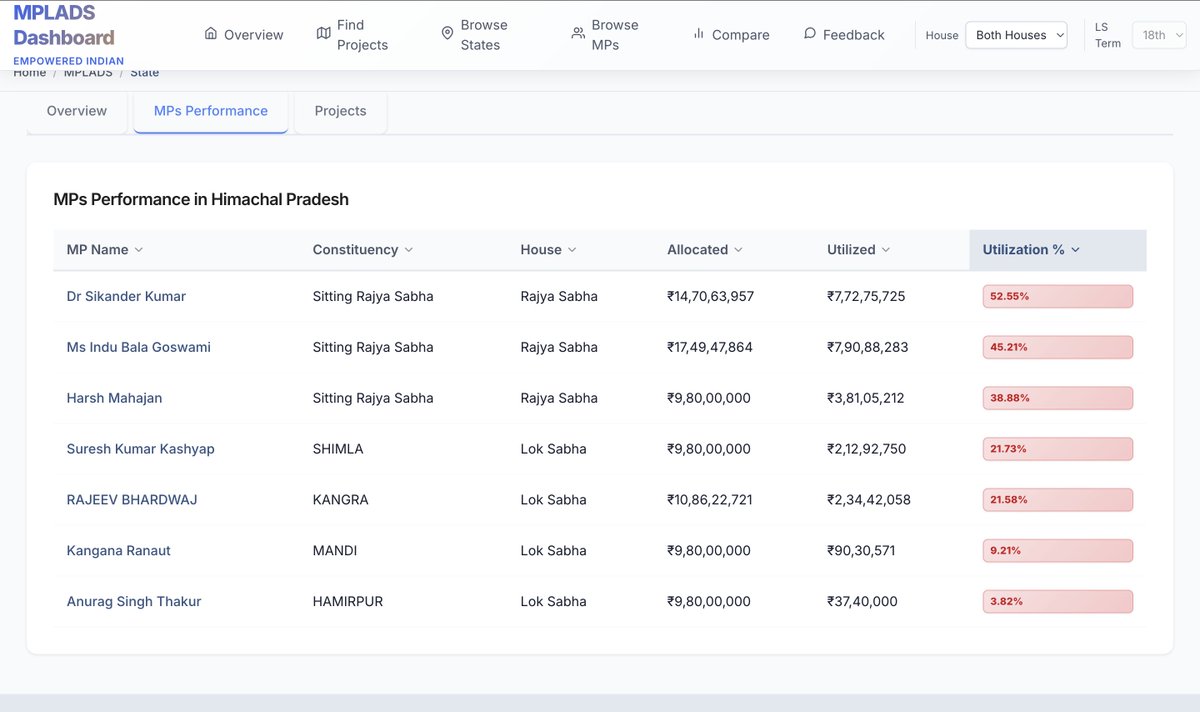Screen dimensions: 1200x712
Task: Select the MPs Performance tab
Action: 211,111
